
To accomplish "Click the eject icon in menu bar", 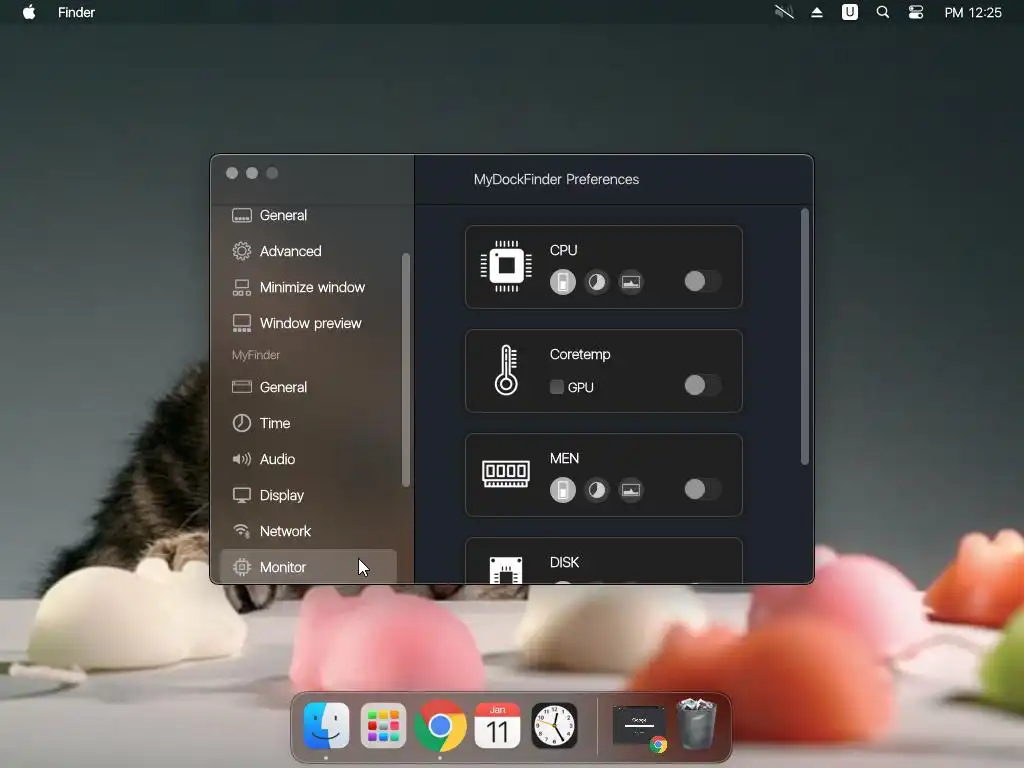I will [x=816, y=12].
